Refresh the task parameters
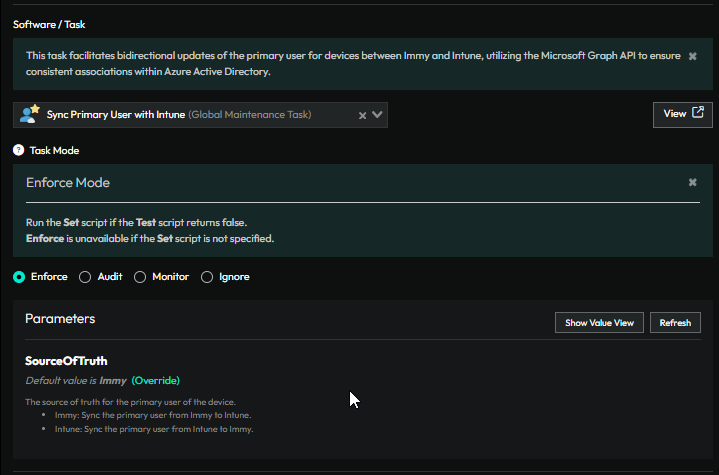 [675, 323]
